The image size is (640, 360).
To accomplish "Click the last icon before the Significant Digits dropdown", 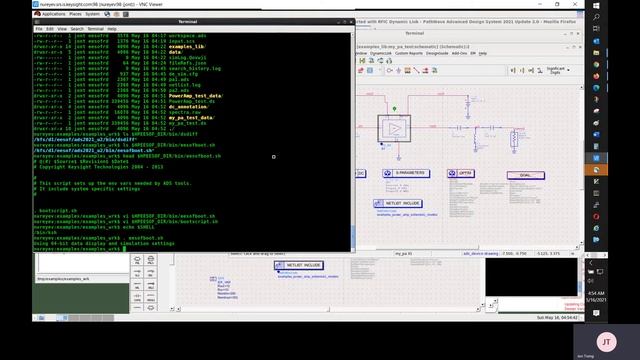I will pos(540,71).
